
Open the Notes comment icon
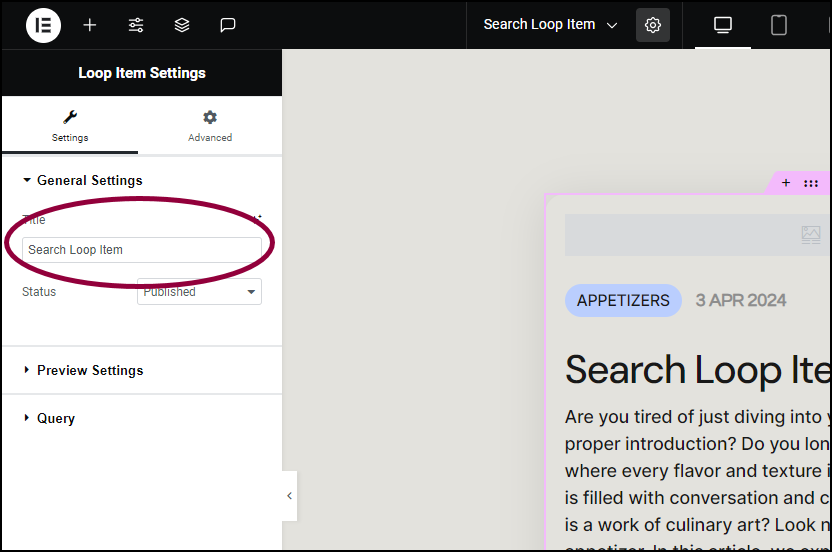(228, 25)
